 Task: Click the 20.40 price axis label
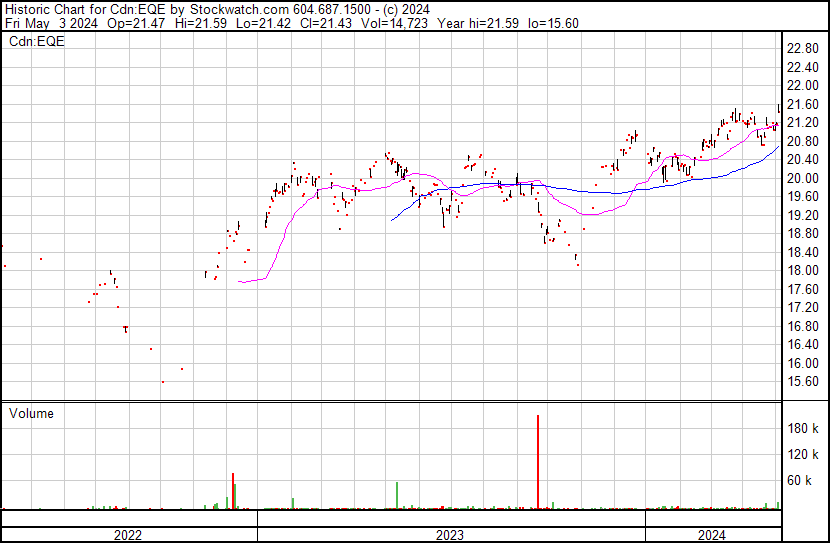click(x=802, y=160)
